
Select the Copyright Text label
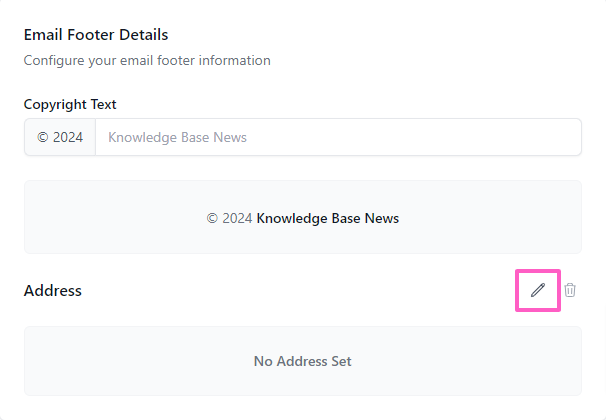coord(70,104)
